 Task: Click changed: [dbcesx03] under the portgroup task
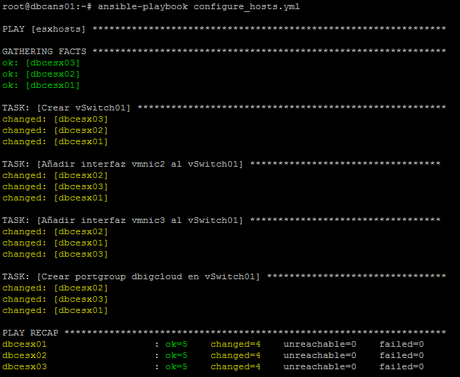tap(55, 300)
